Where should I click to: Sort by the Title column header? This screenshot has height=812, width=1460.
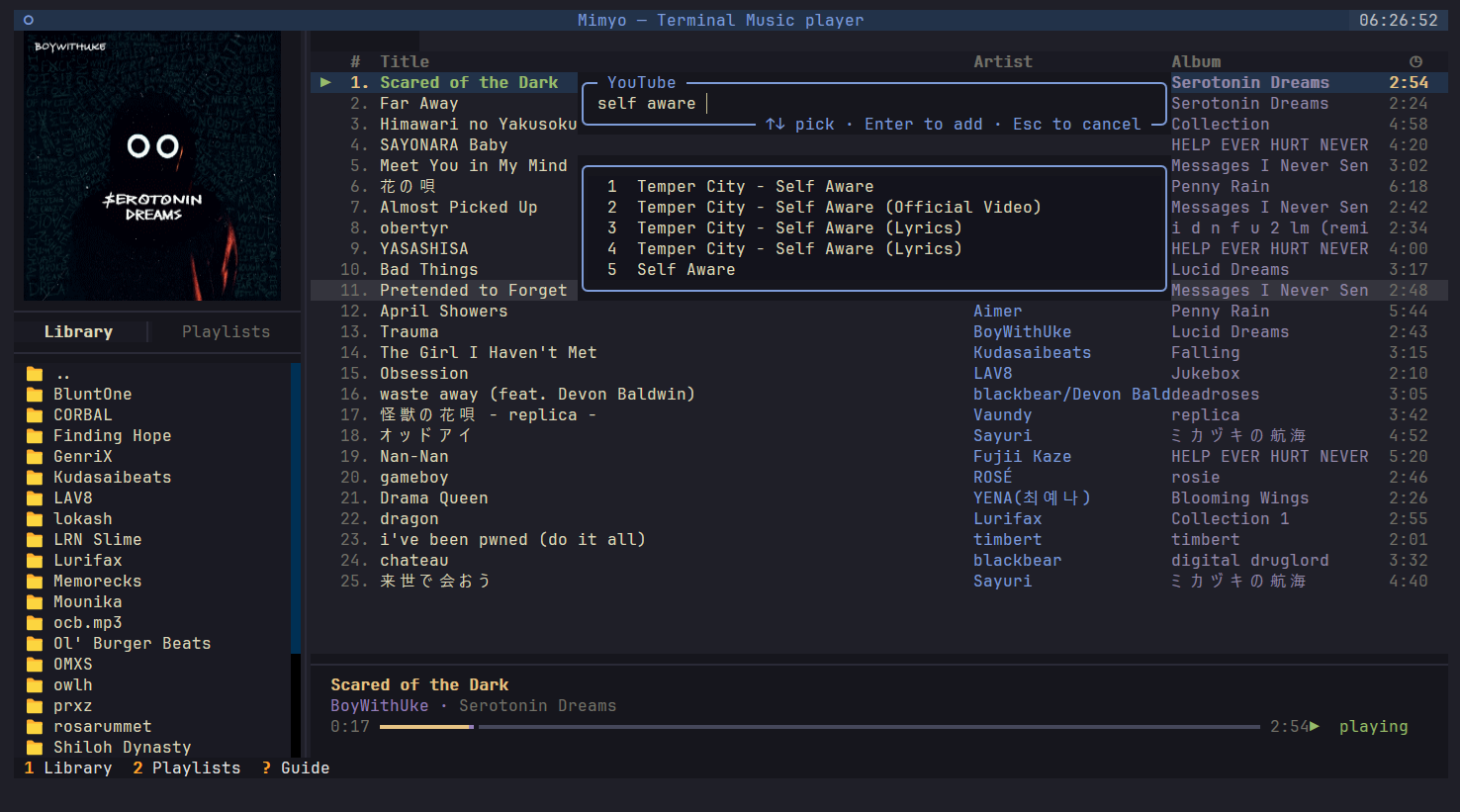click(x=405, y=62)
